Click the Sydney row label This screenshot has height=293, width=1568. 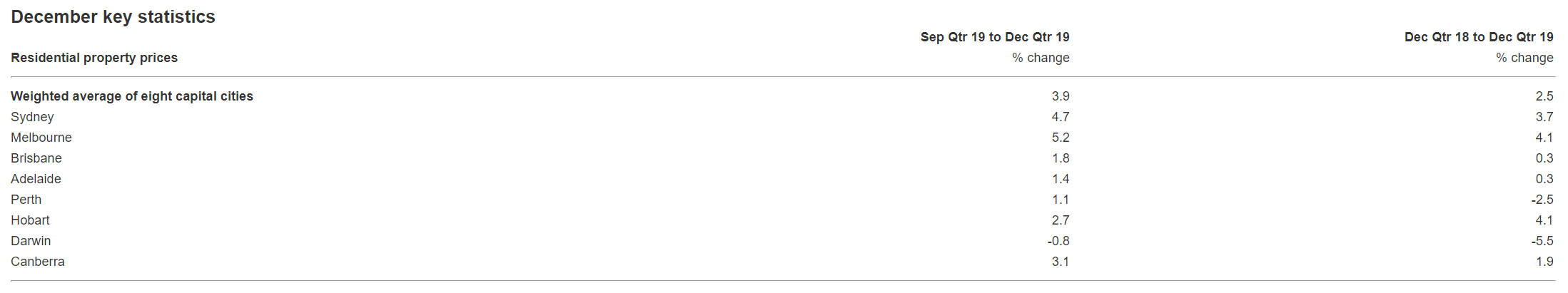pos(32,117)
